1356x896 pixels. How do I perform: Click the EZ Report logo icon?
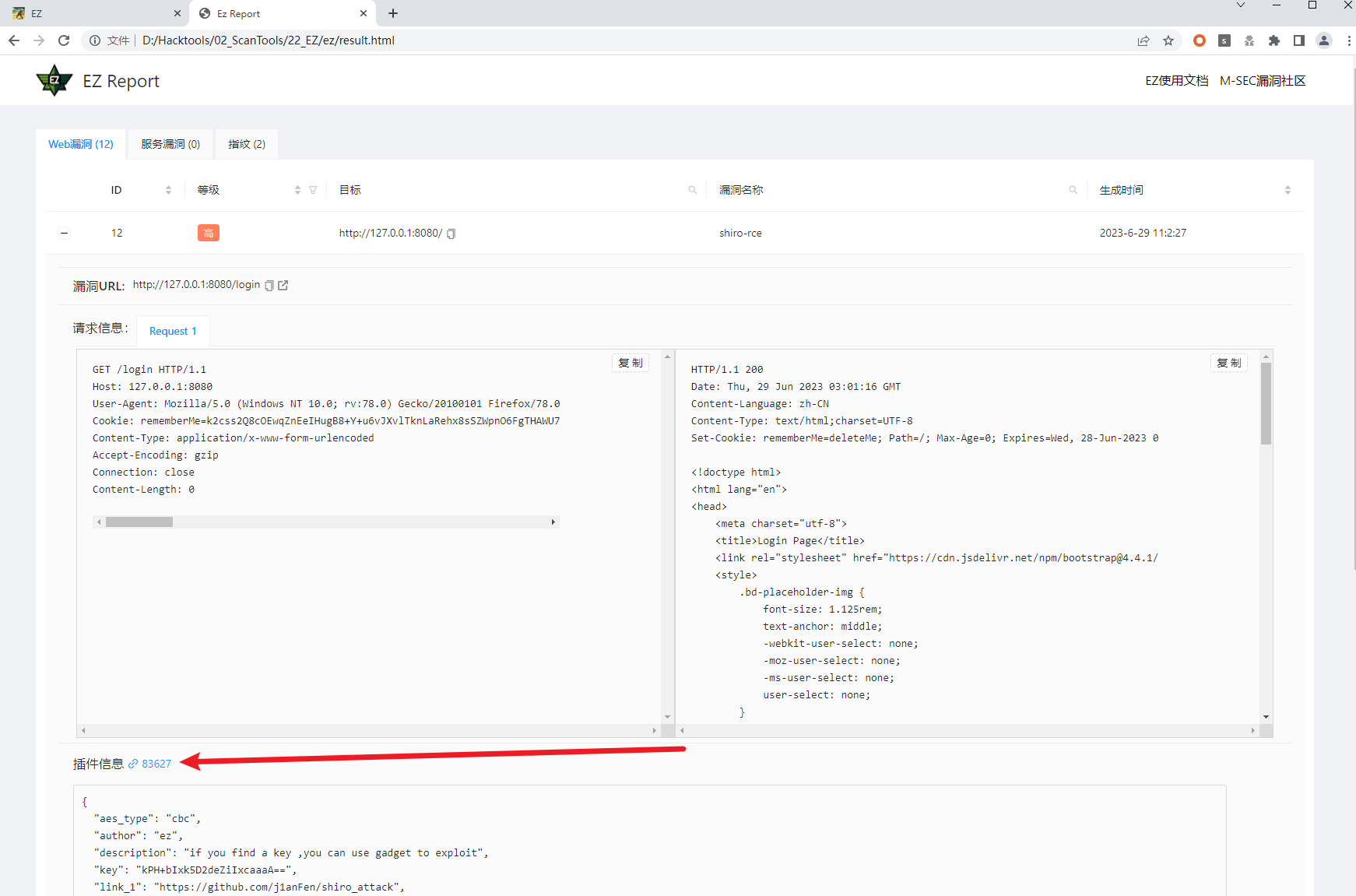coord(54,81)
